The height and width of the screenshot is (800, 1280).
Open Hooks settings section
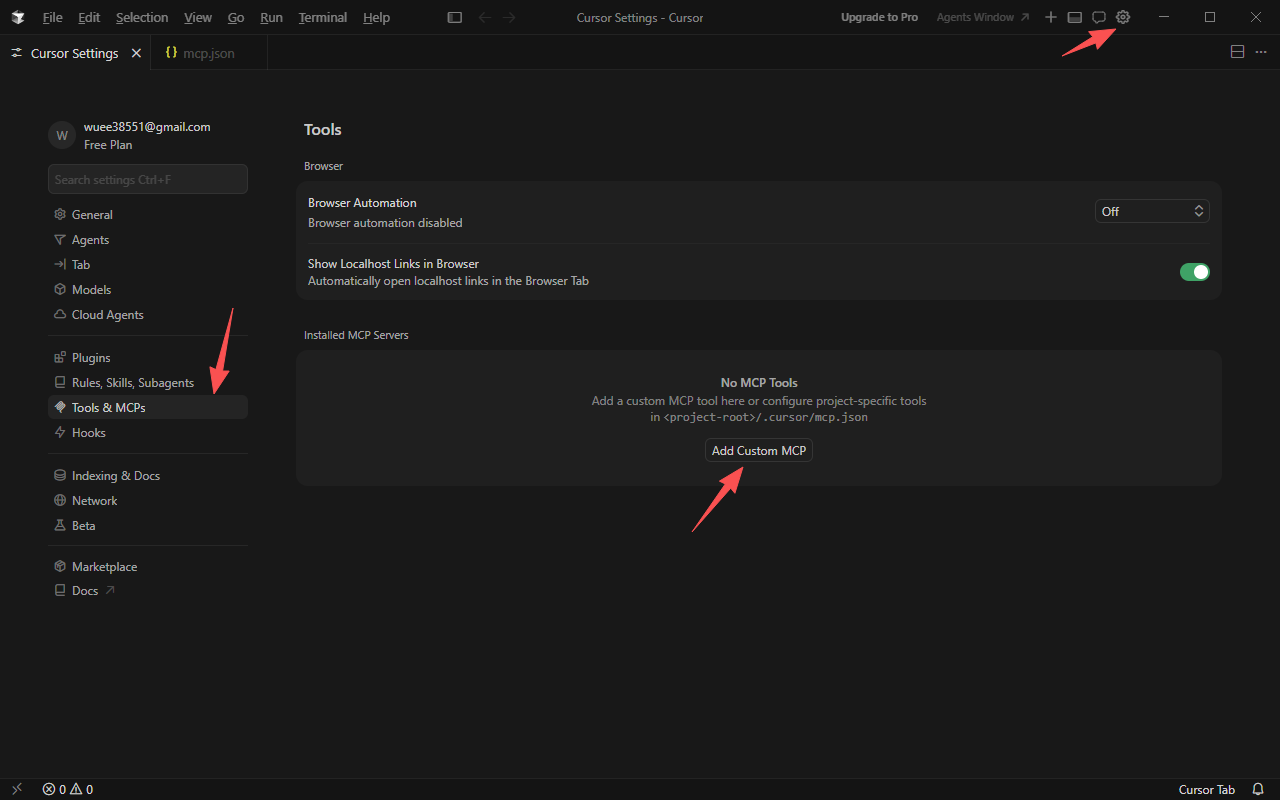point(148,433)
